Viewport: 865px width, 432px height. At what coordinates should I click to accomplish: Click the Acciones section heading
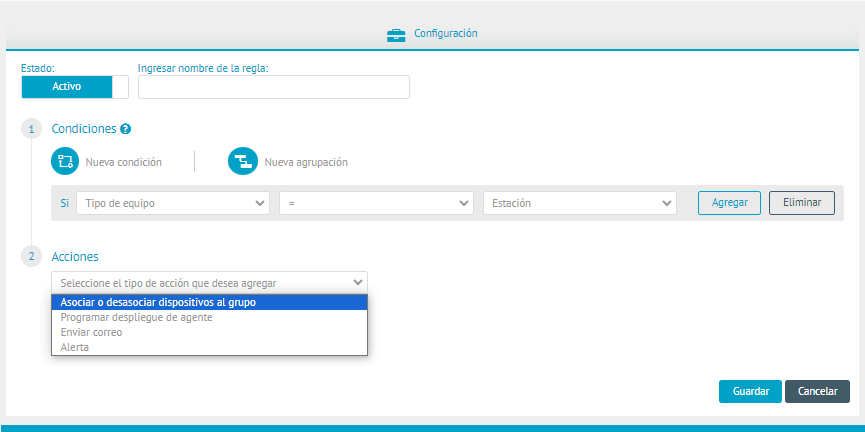(x=75, y=257)
